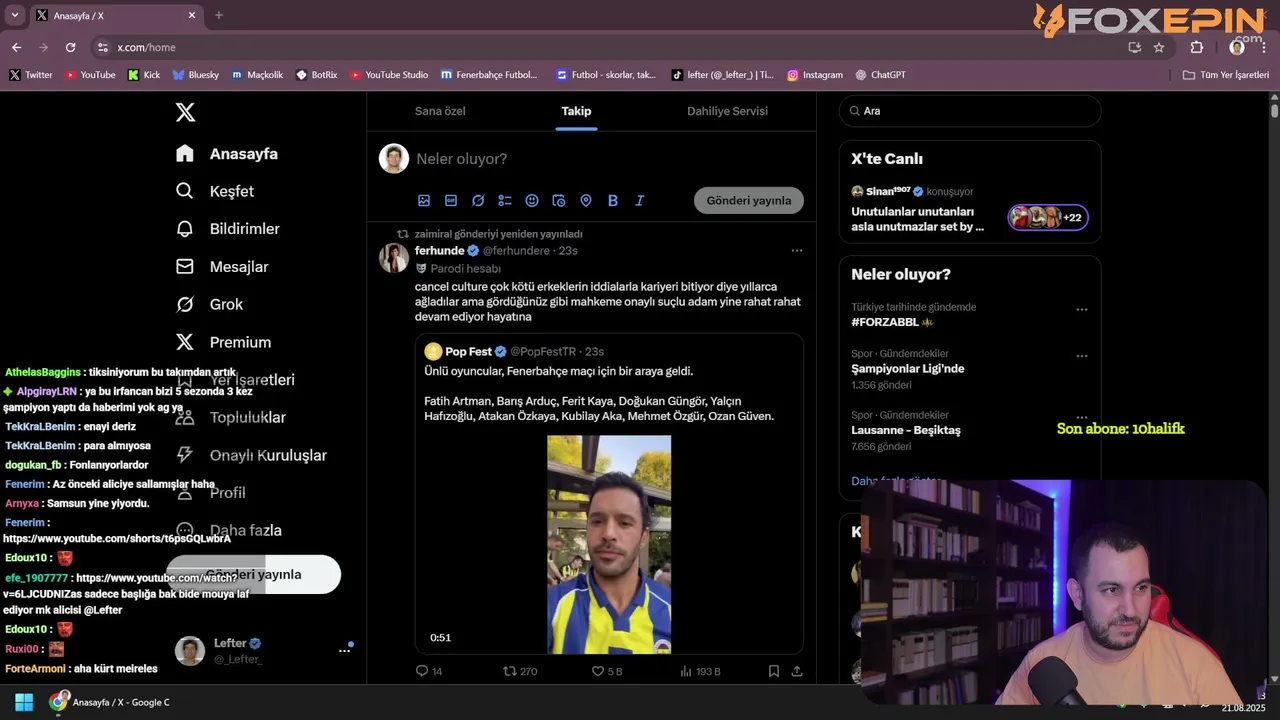The height and width of the screenshot is (720, 1280).
Task: Open Bildirimler notifications
Action: click(228, 229)
